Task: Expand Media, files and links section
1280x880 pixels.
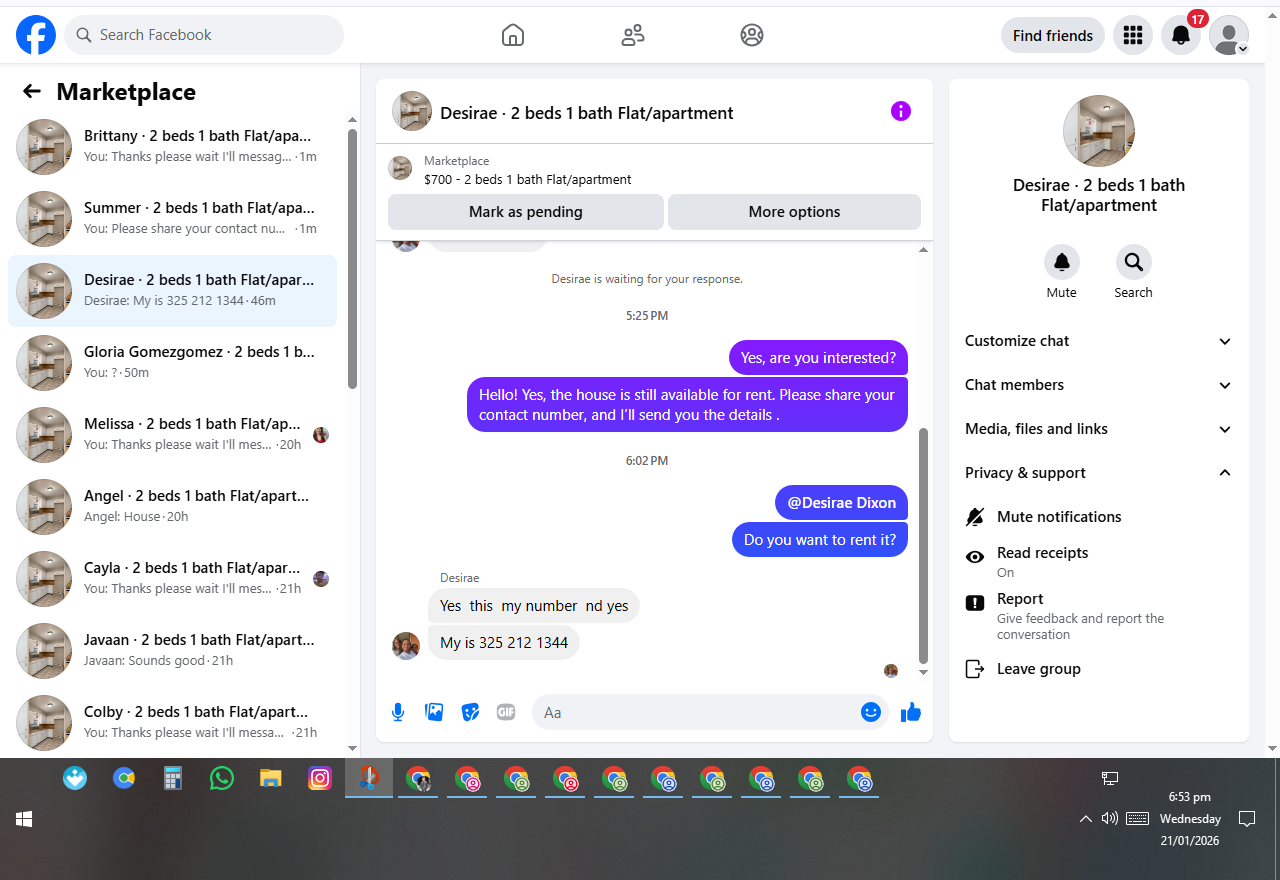Action: coord(1099,429)
